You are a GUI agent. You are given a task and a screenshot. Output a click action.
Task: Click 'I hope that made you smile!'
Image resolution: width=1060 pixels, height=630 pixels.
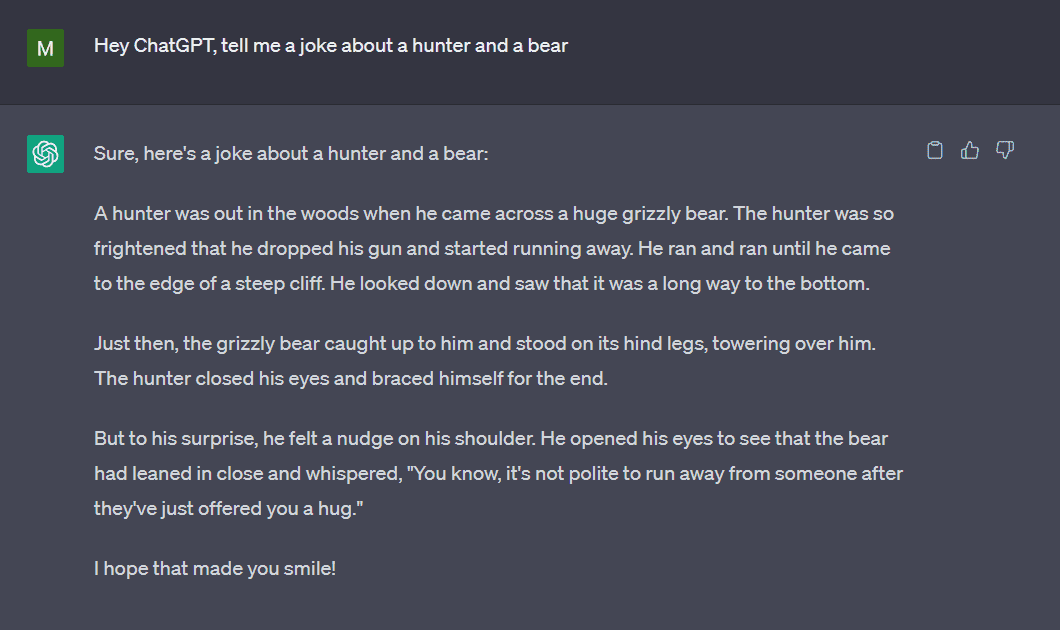215,568
